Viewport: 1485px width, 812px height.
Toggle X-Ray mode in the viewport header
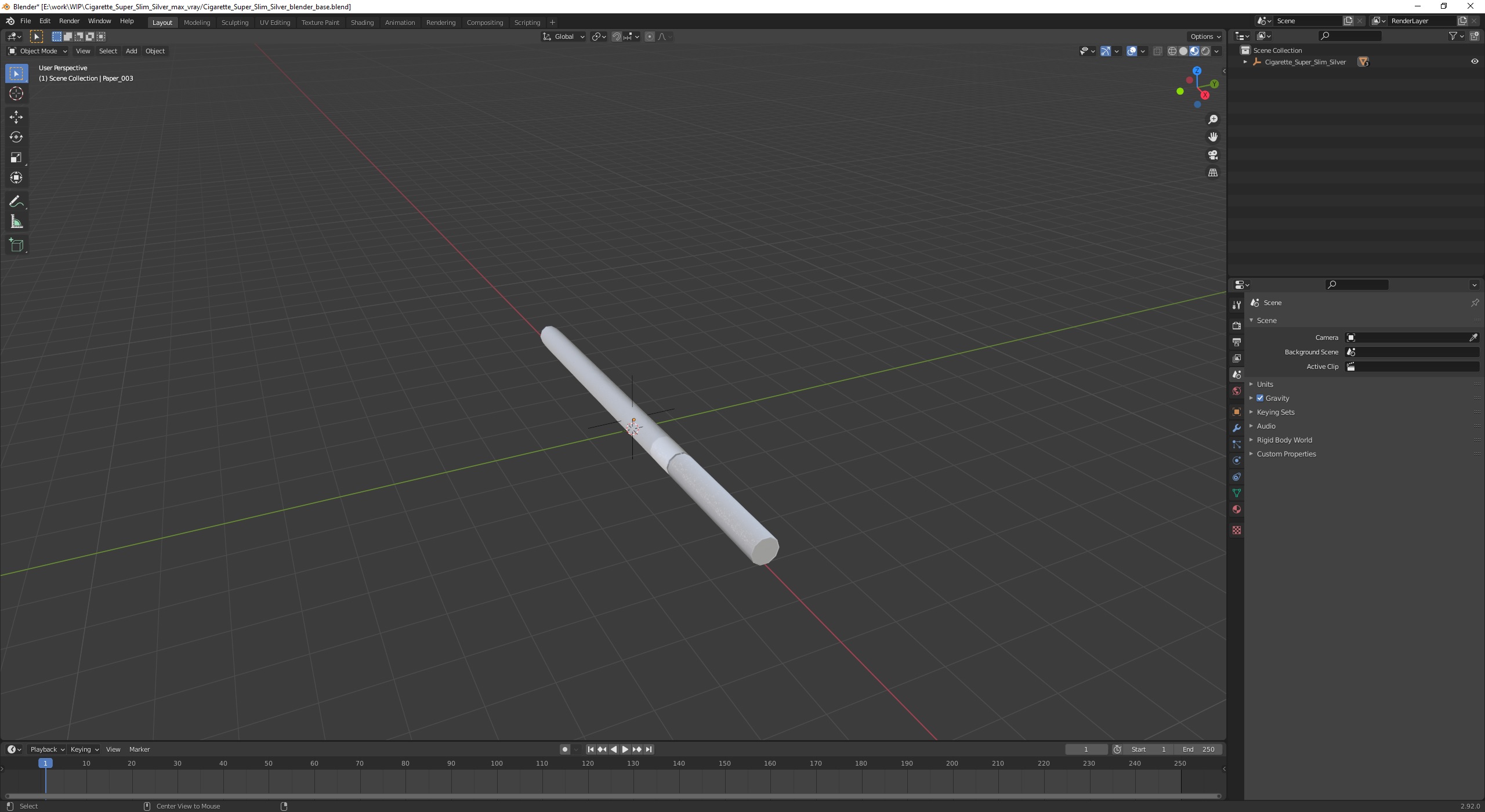click(1157, 51)
